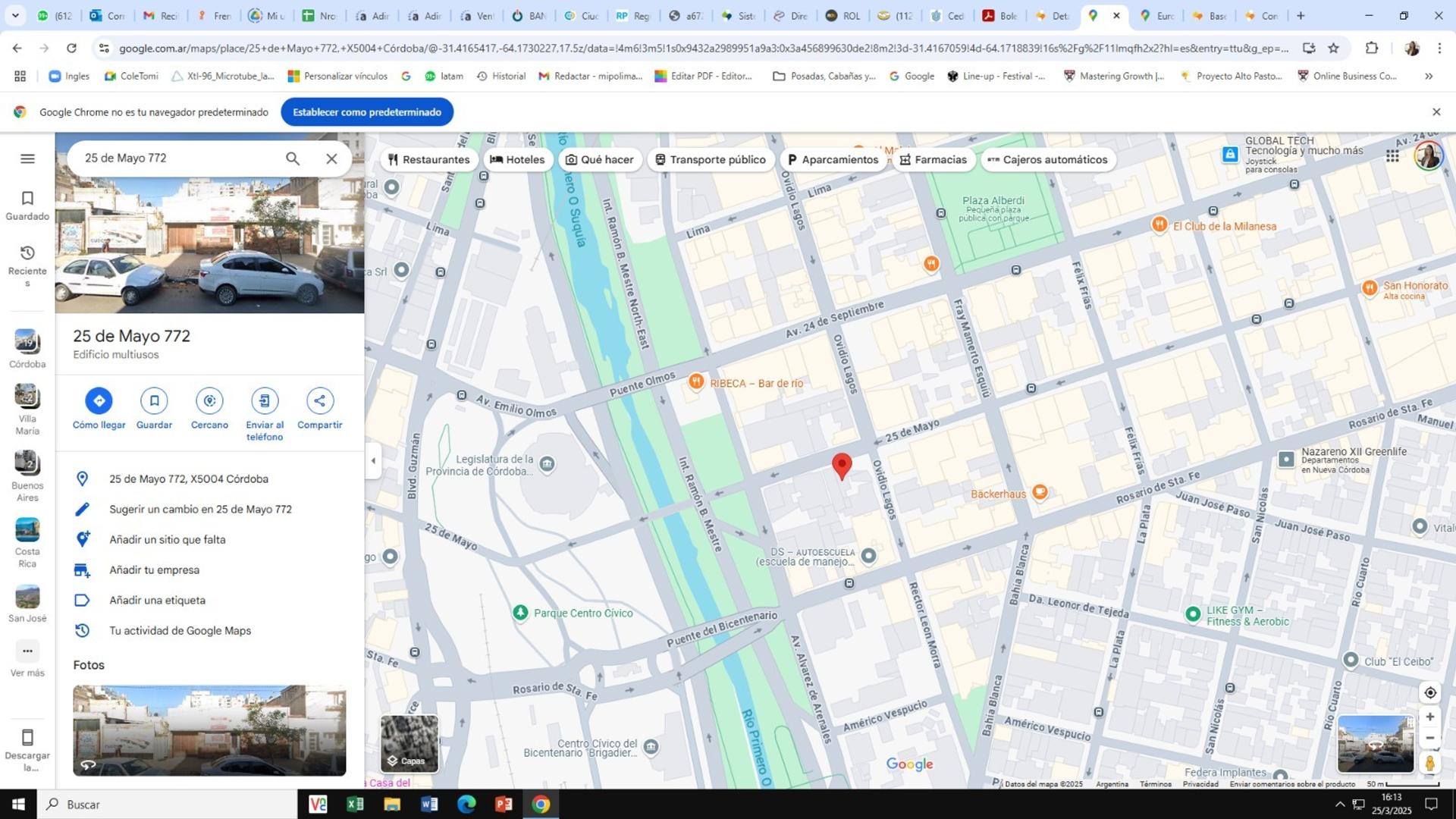Clear the search with the X icon
Screen dimensions: 1456x819
point(331,158)
